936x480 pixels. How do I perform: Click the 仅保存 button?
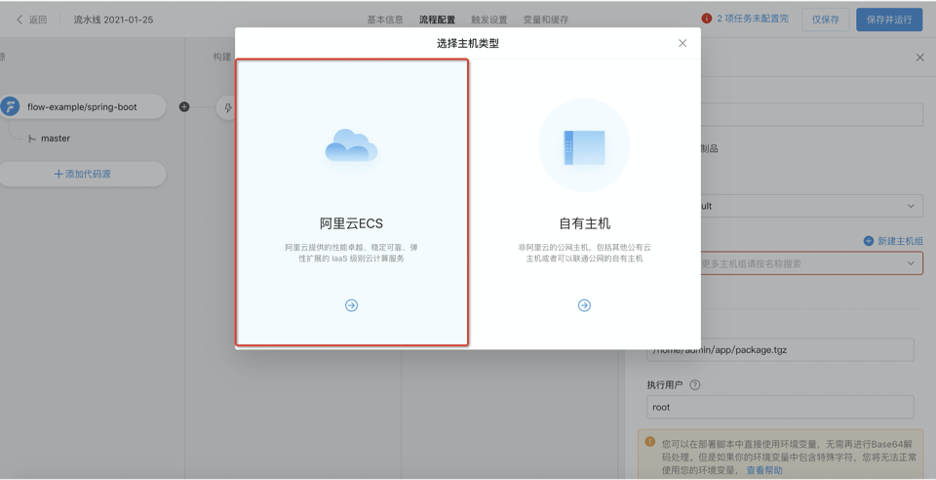[825, 19]
